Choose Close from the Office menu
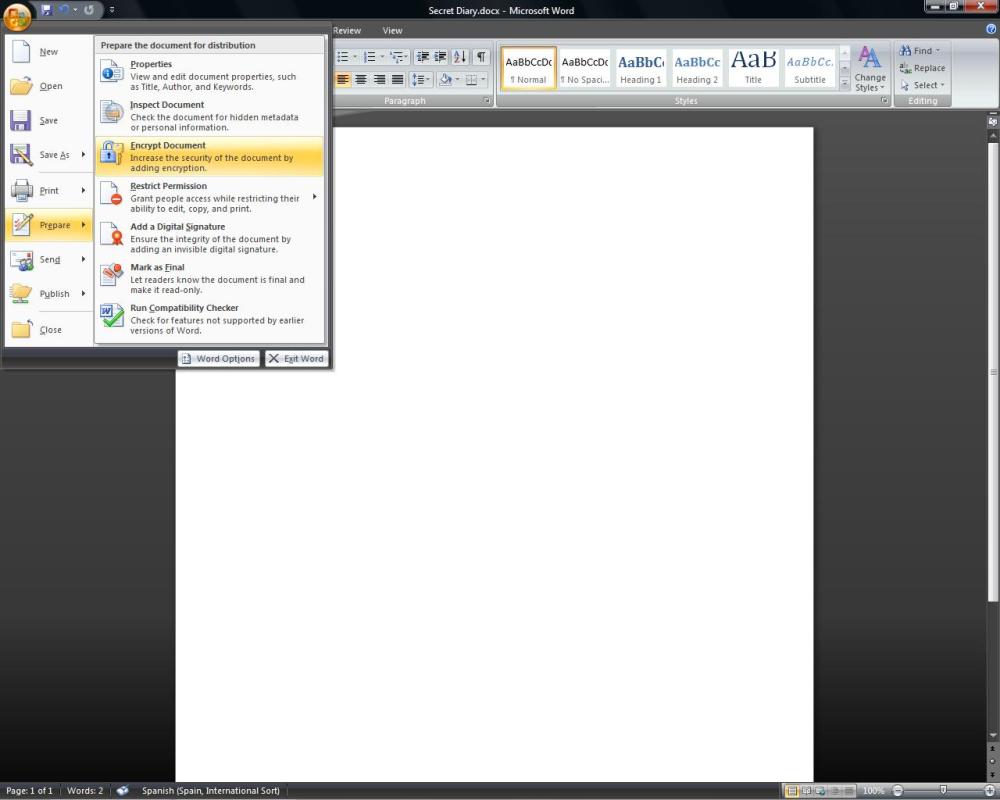 pyautogui.click(x=48, y=329)
